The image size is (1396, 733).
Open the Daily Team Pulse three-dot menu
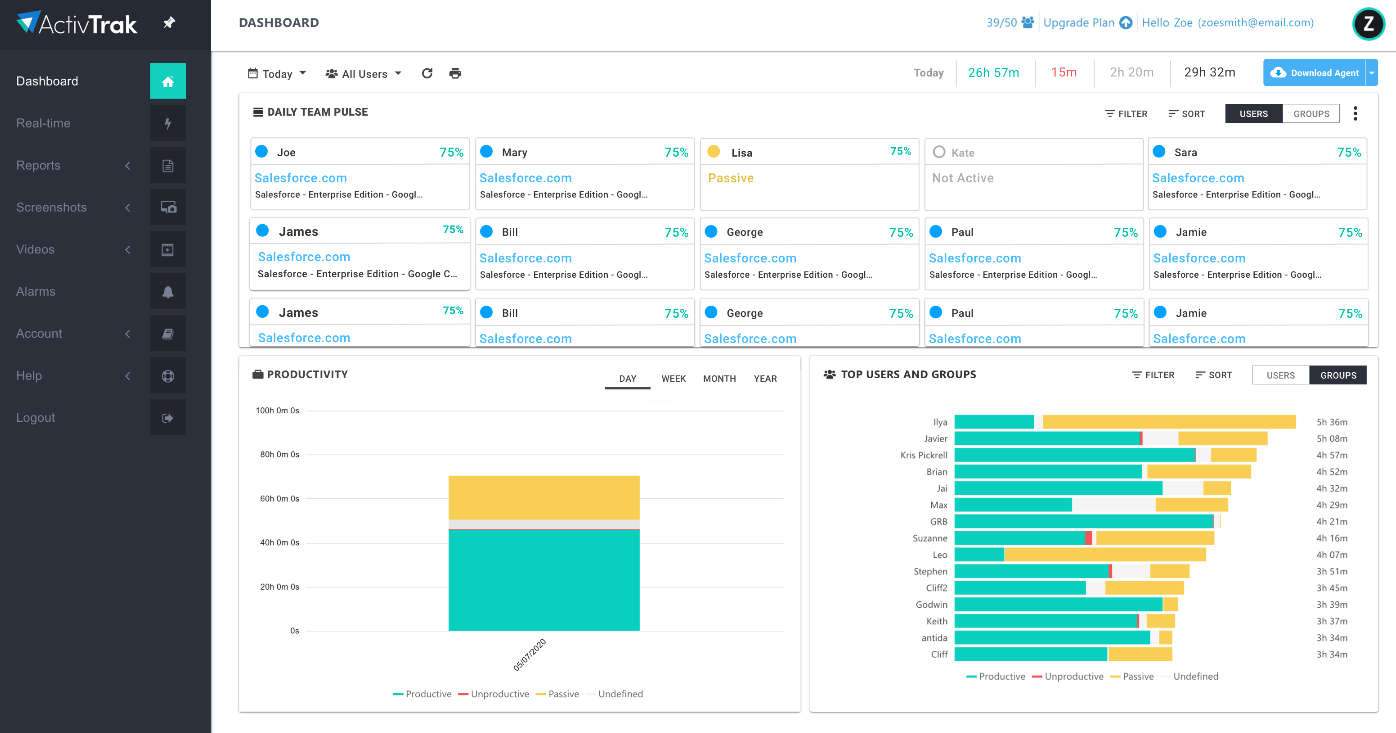(x=1355, y=114)
